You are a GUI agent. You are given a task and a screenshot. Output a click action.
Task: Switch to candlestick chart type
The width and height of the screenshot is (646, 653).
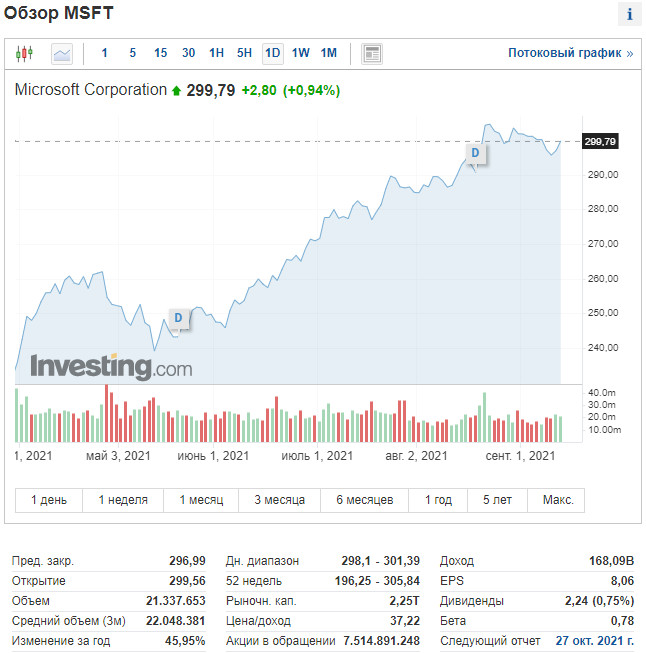(x=25, y=53)
